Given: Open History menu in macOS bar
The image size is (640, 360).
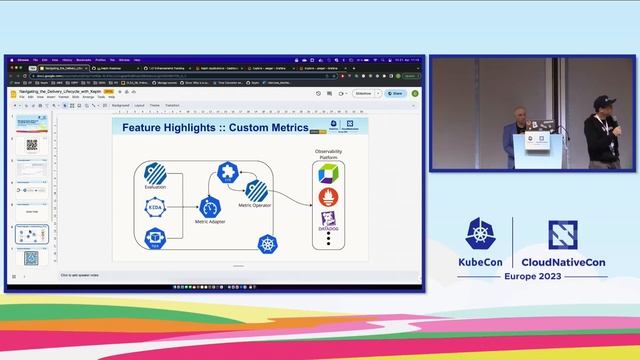Looking at the screenshot, I should click(x=67, y=60).
